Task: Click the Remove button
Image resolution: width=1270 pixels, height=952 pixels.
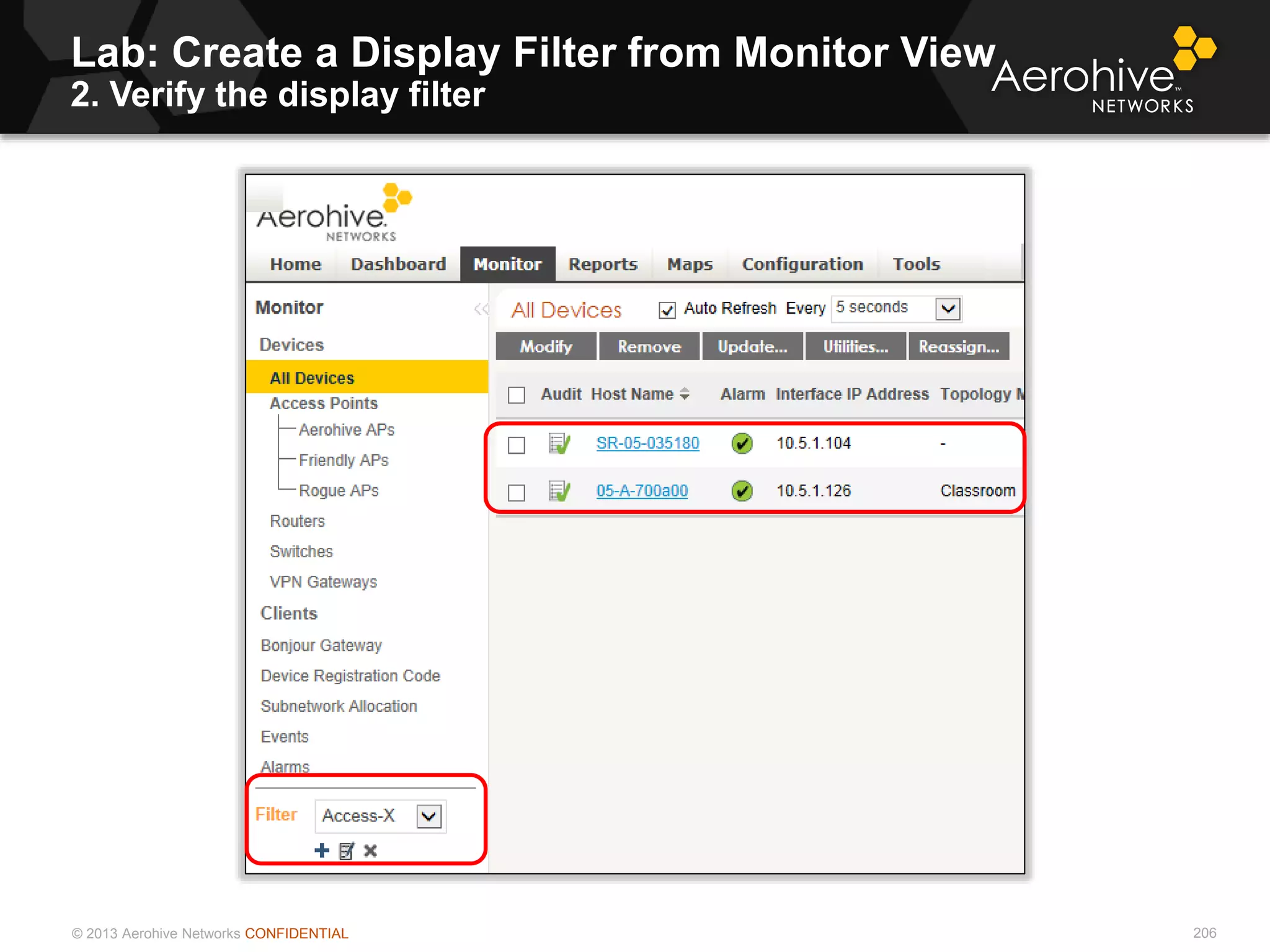Action: click(x=650, y=346)
